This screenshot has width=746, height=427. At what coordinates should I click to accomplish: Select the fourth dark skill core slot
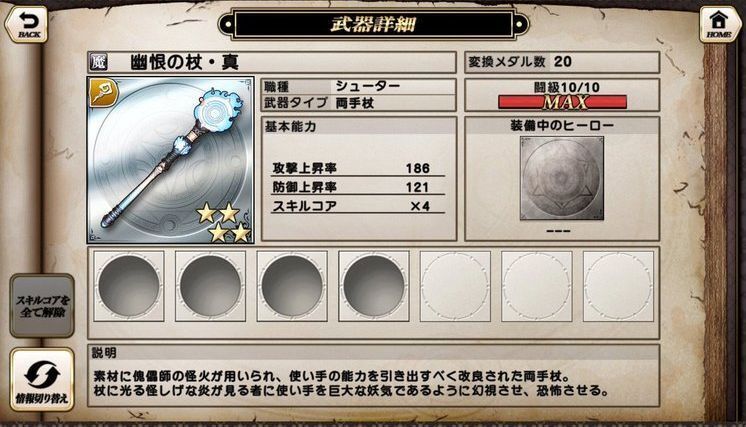coord(373,286)
